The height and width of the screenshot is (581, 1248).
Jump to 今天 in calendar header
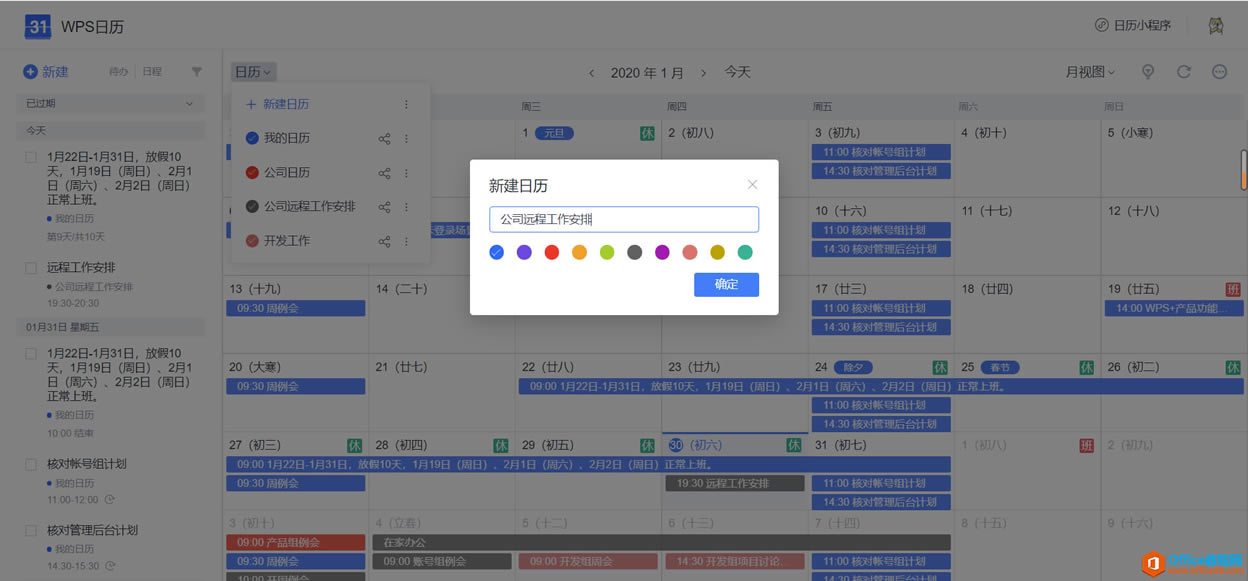[738, 72]
